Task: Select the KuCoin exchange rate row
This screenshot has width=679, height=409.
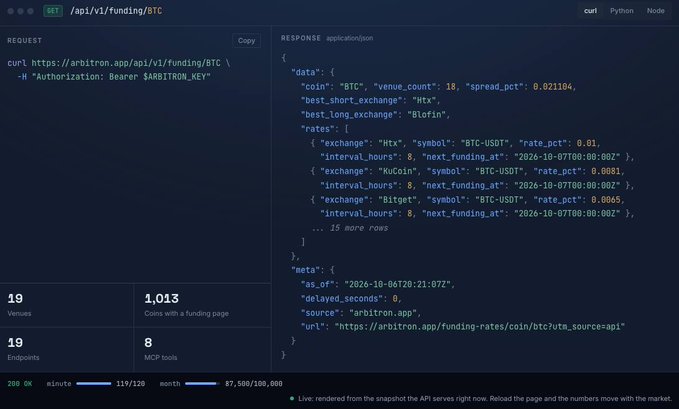Action: coord(472,178)
